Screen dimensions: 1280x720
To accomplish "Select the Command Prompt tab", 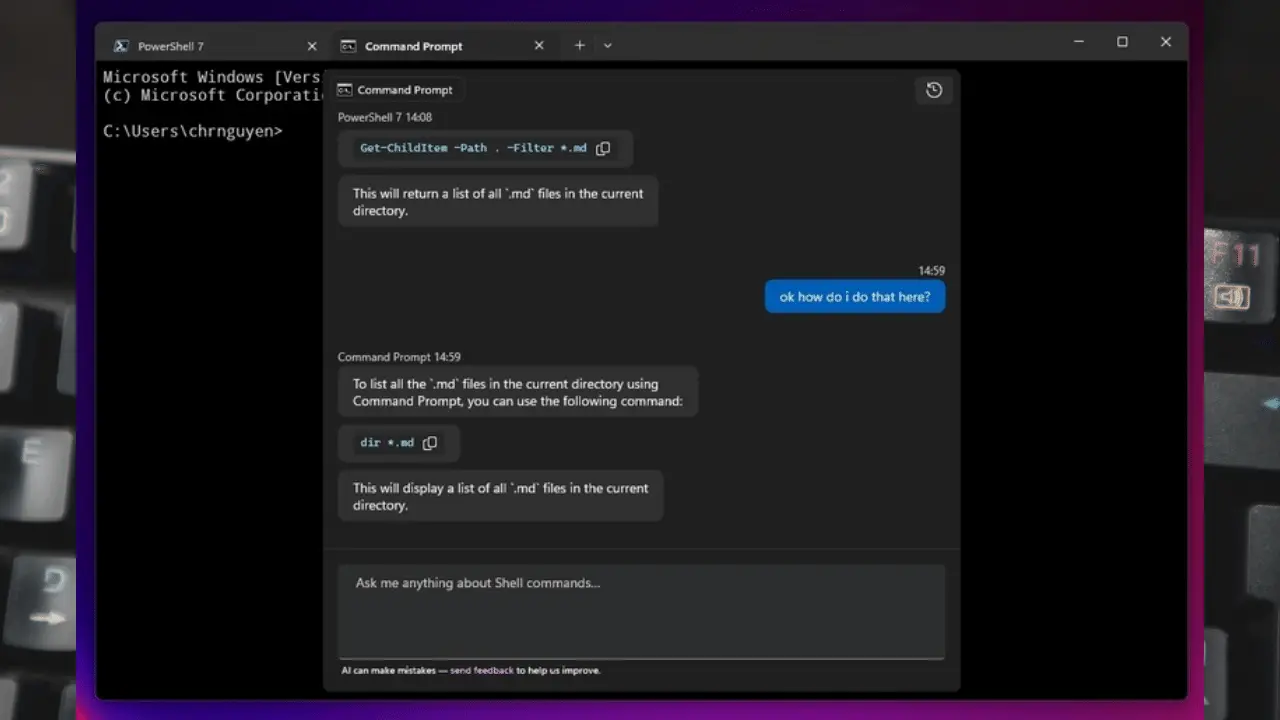I will pos(413,46).
